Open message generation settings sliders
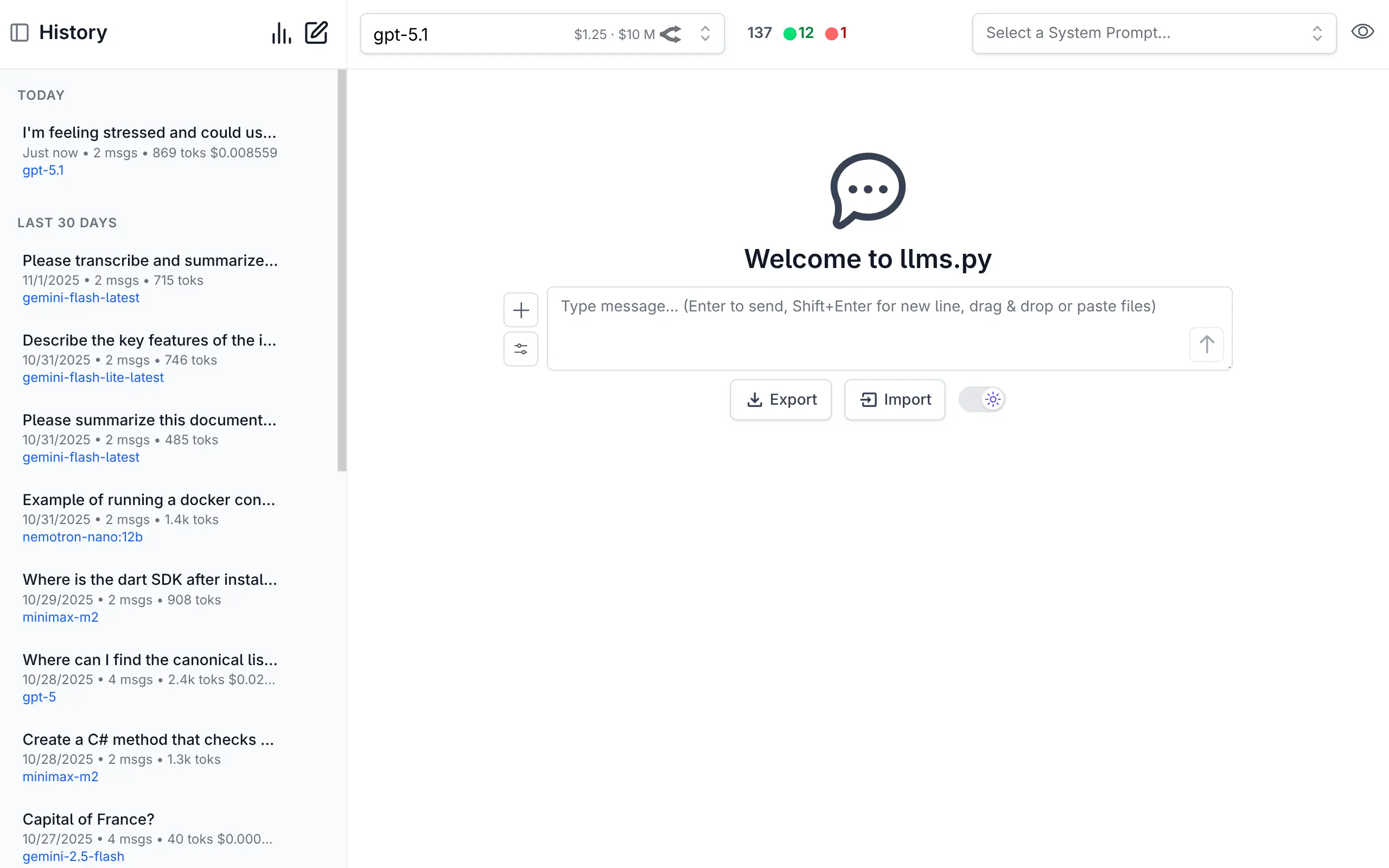The height and width of the screenshot is (868, 1389). pos(520,348)
